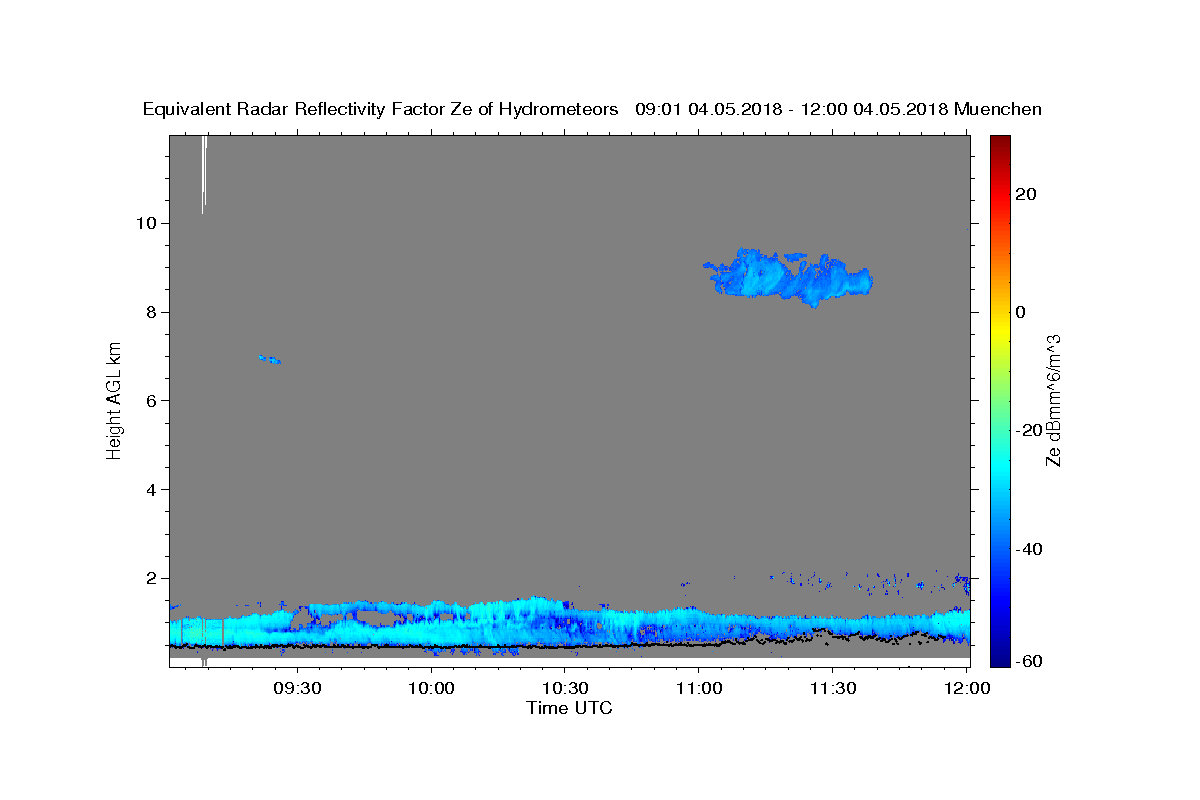1200x800 pixels.
Task: Click the height tick label '4'
Action: (x=154, y=490)
